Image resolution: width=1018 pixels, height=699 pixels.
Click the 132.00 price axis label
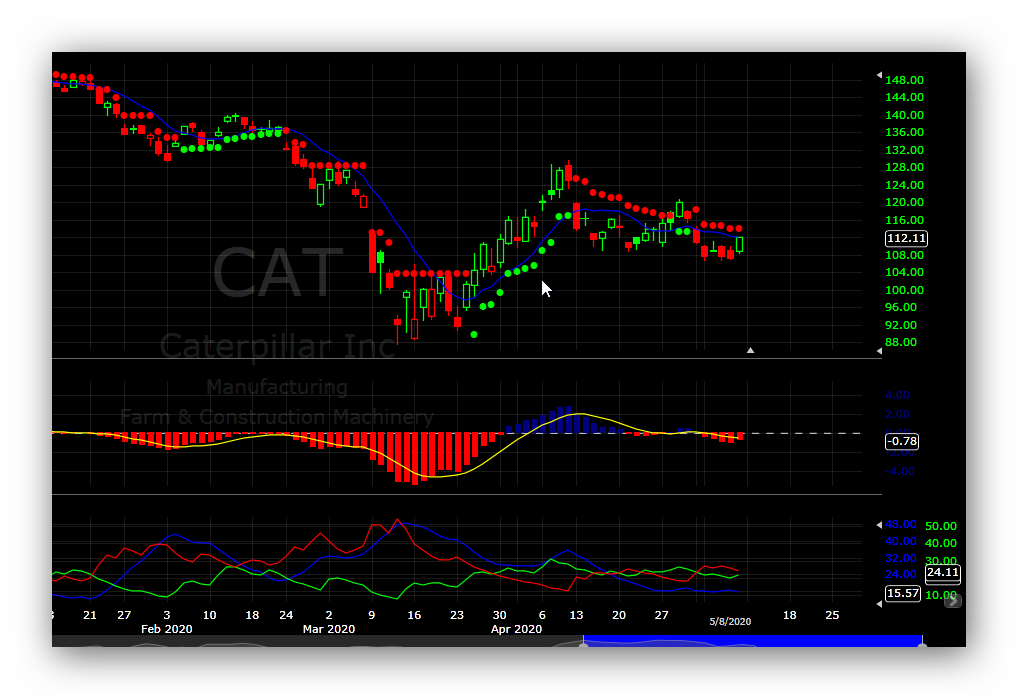pos(904,150)
